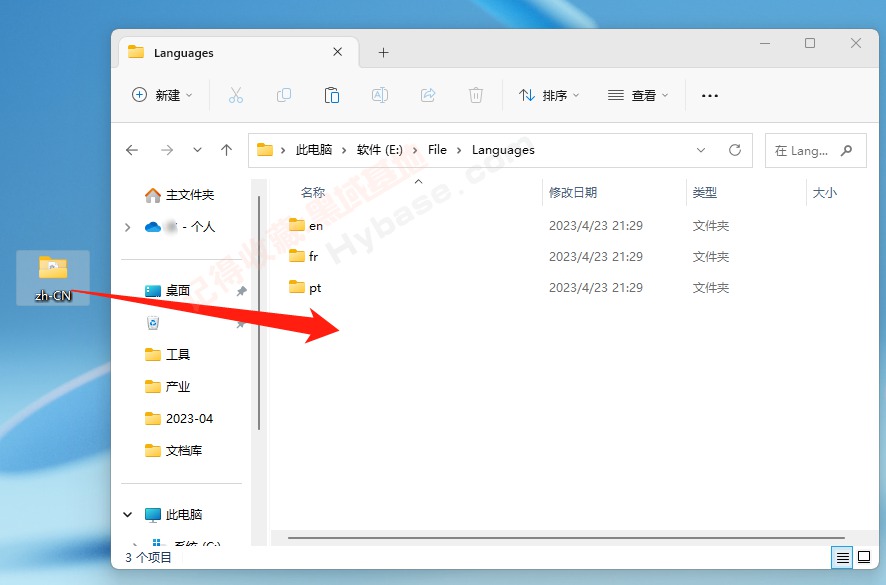
Task: Click the search box 在 Lang...
Action: pyautogui.click(x=815, y=150)
